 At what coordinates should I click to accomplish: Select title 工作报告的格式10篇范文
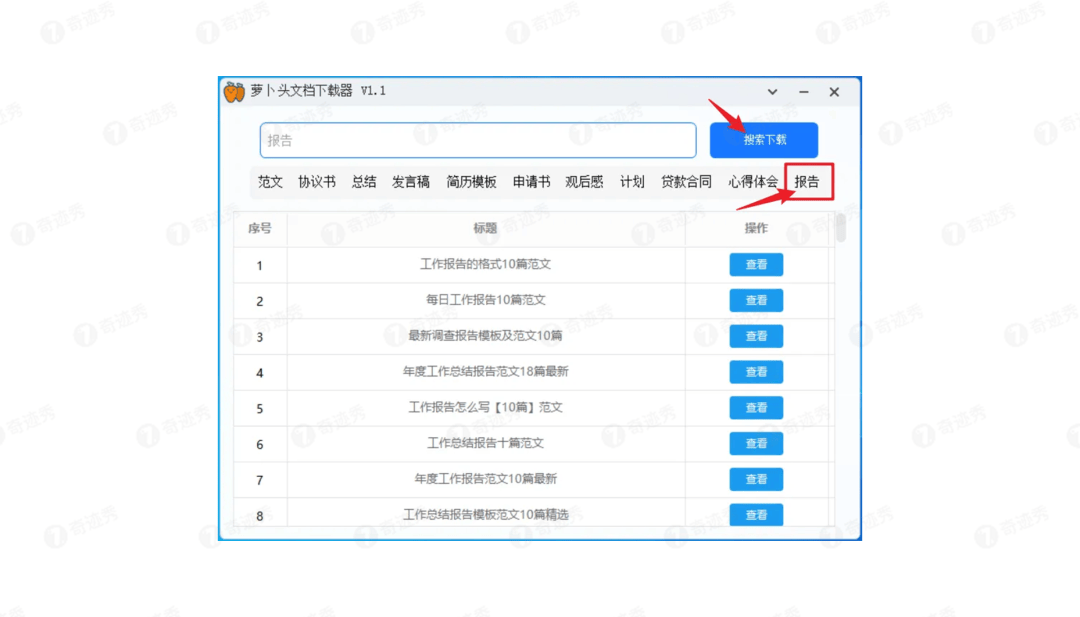coord(486,264)
